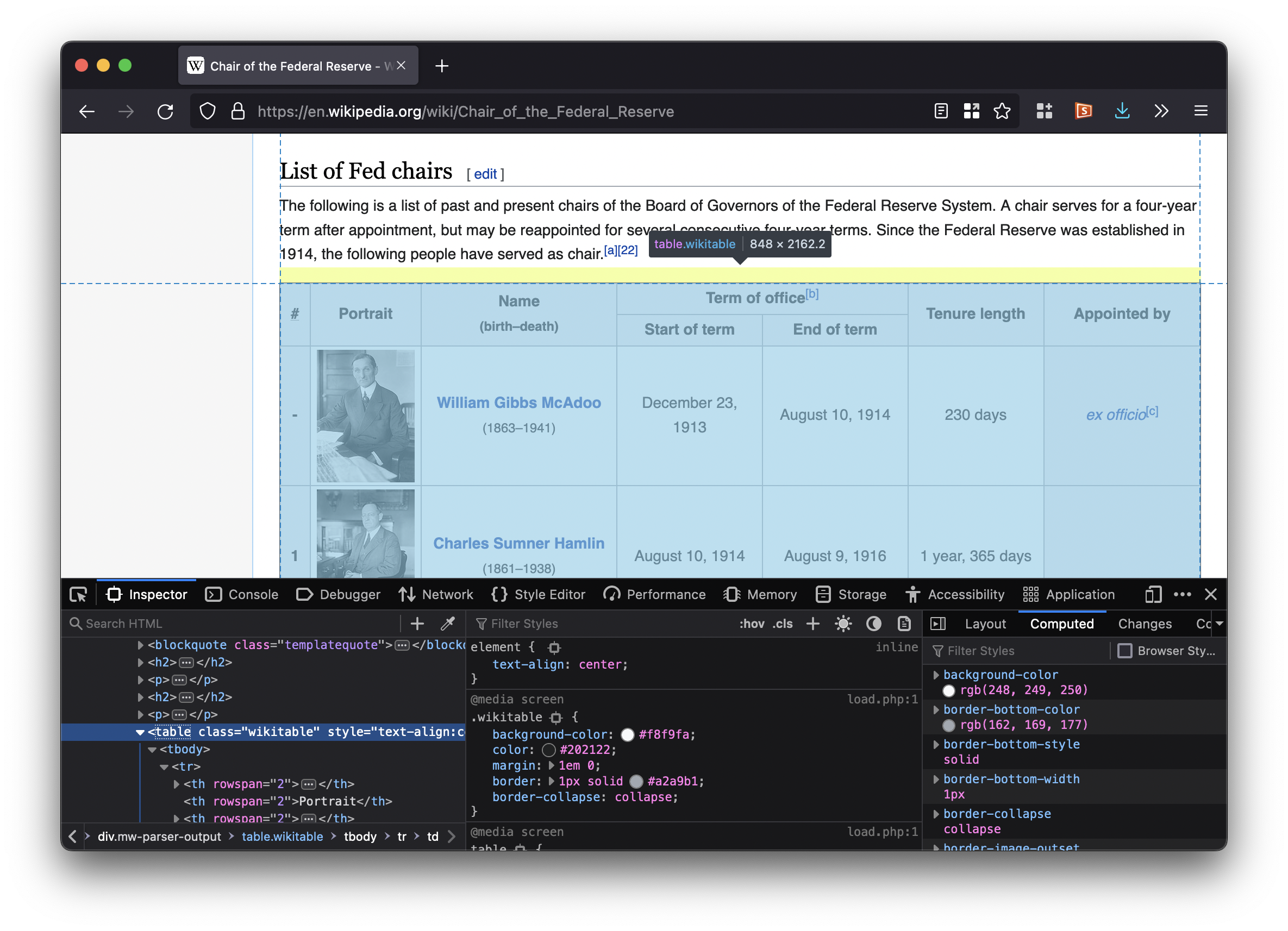Open the downloads panel icon

(x=1122, y=111)
